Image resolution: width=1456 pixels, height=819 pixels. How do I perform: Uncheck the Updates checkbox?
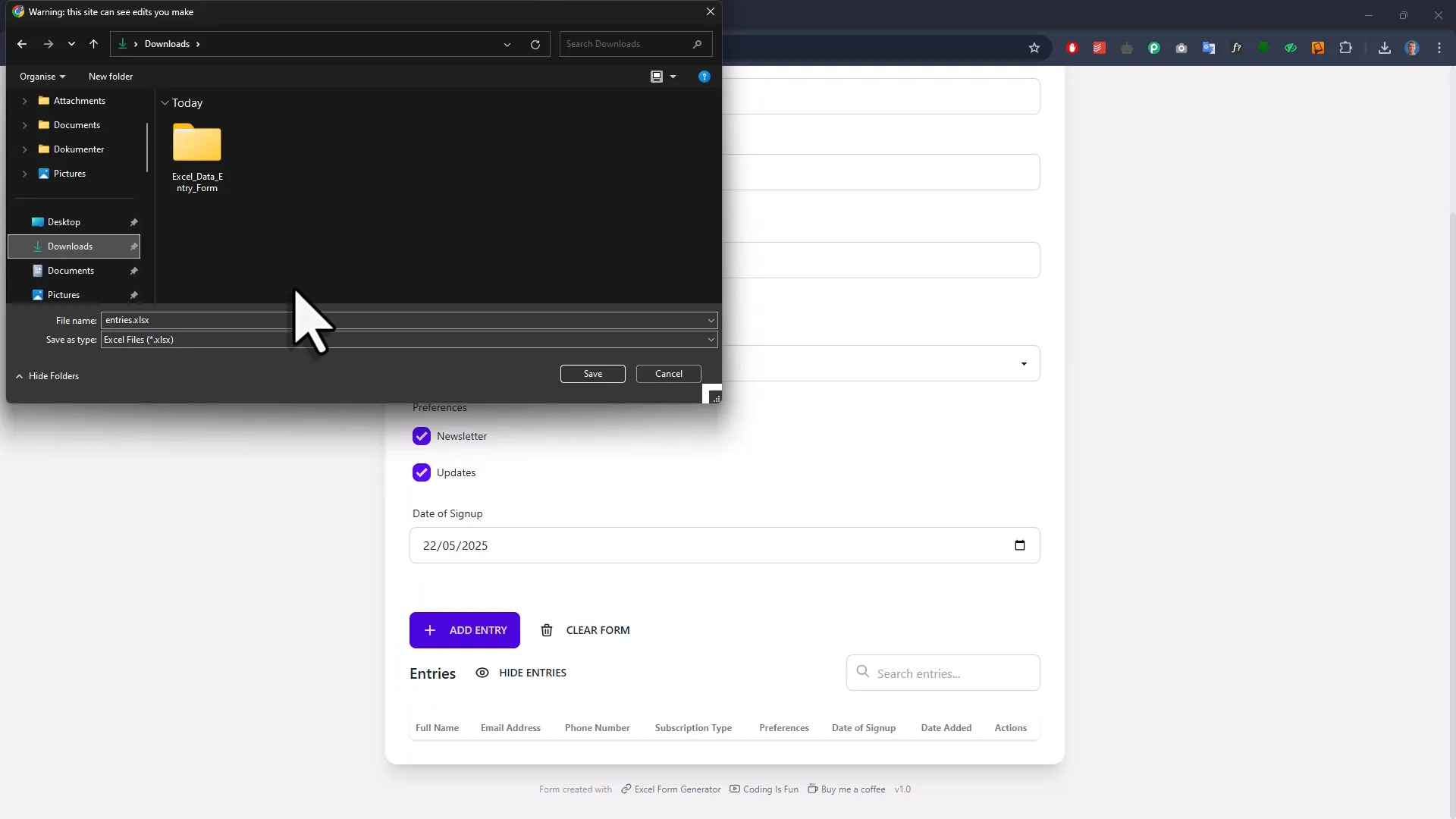coord(422,472)
